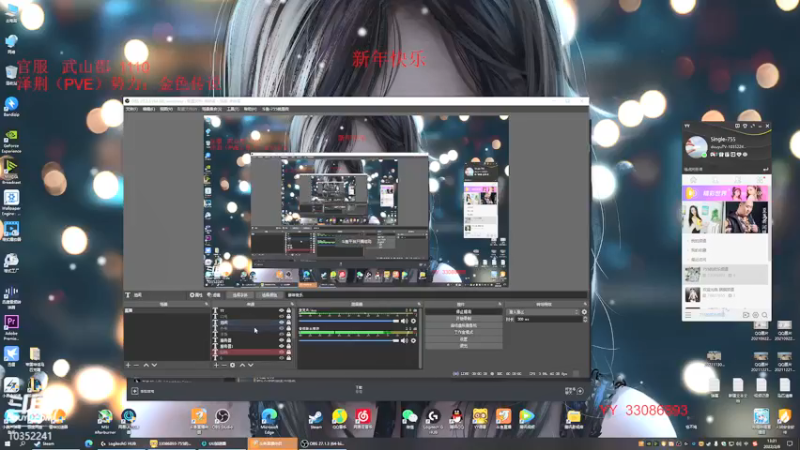
Task: Open the YY search magnifier icon
Action: tap(764, 315)
